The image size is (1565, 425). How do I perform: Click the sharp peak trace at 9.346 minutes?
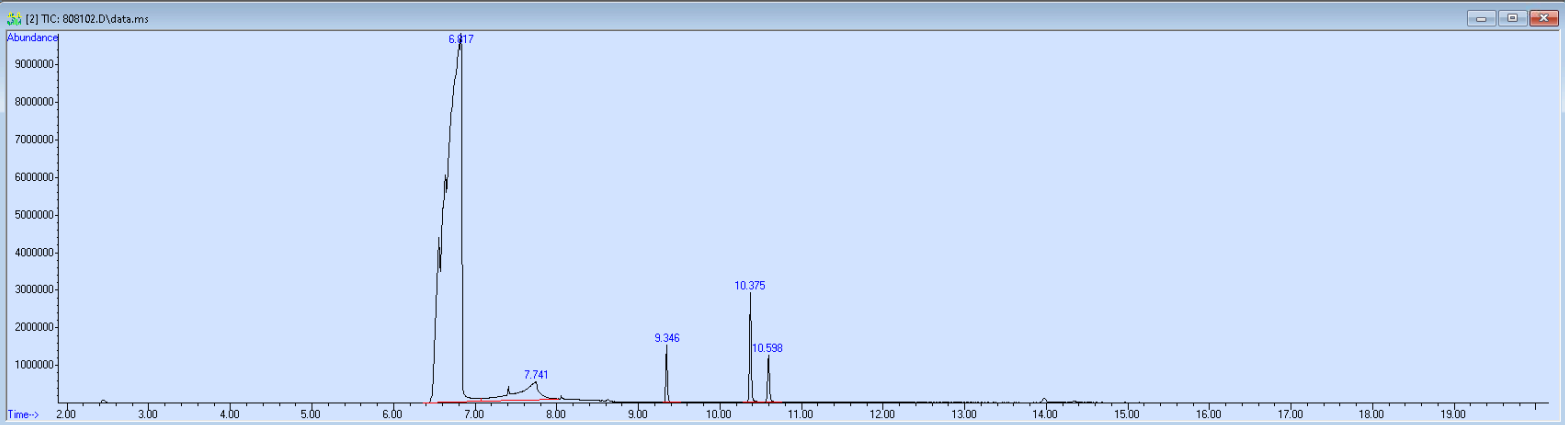pos(666,372)
